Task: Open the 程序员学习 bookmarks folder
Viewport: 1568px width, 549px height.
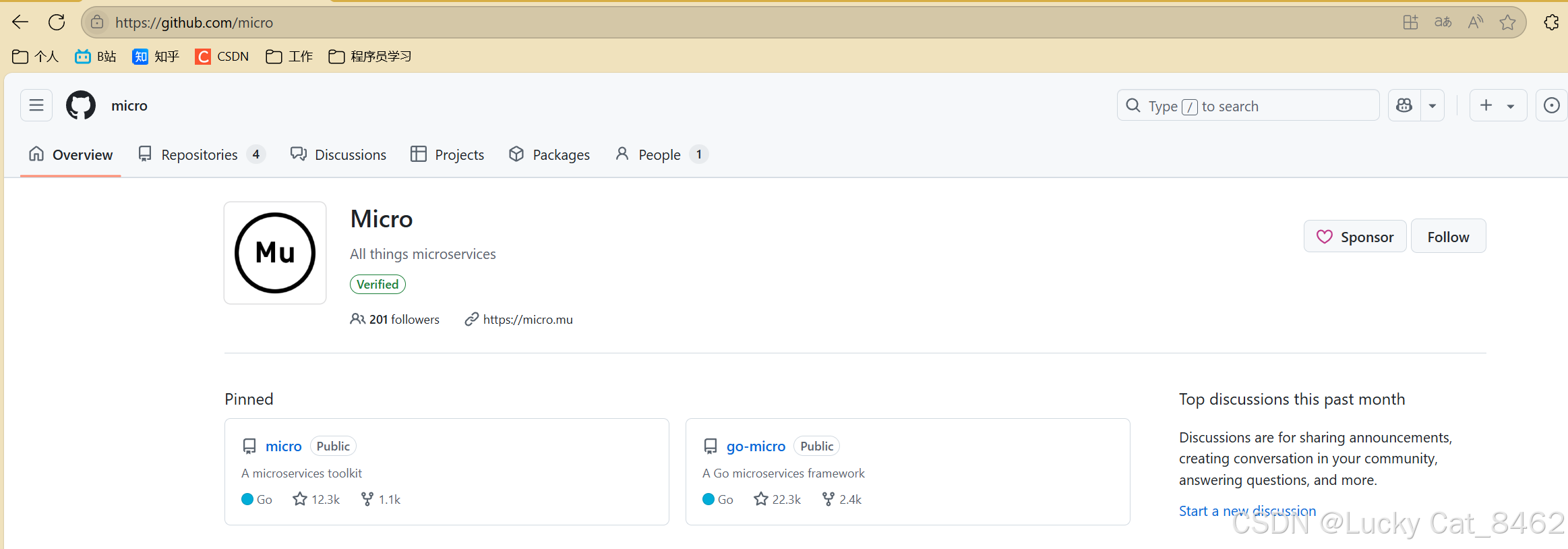Action: 370,57
